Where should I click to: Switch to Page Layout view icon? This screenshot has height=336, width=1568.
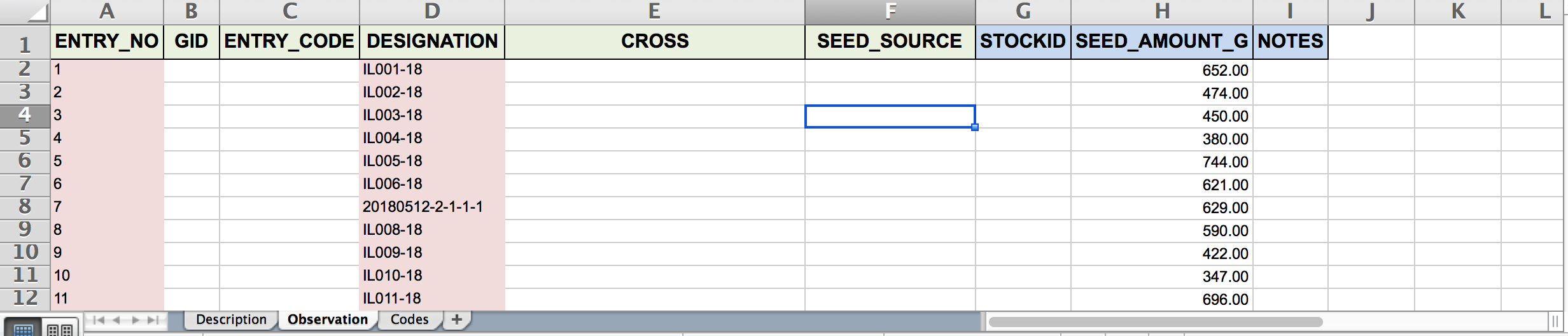tap(61, 329)
